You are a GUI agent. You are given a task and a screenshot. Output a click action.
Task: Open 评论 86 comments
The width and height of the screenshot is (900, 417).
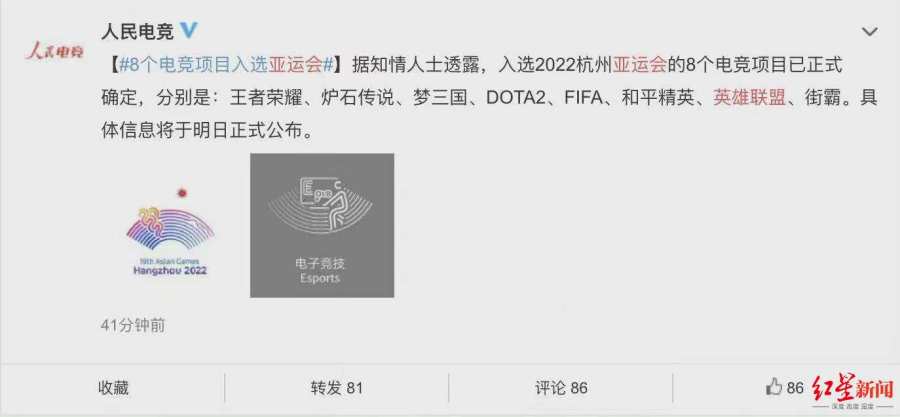[x=561, y=388]
